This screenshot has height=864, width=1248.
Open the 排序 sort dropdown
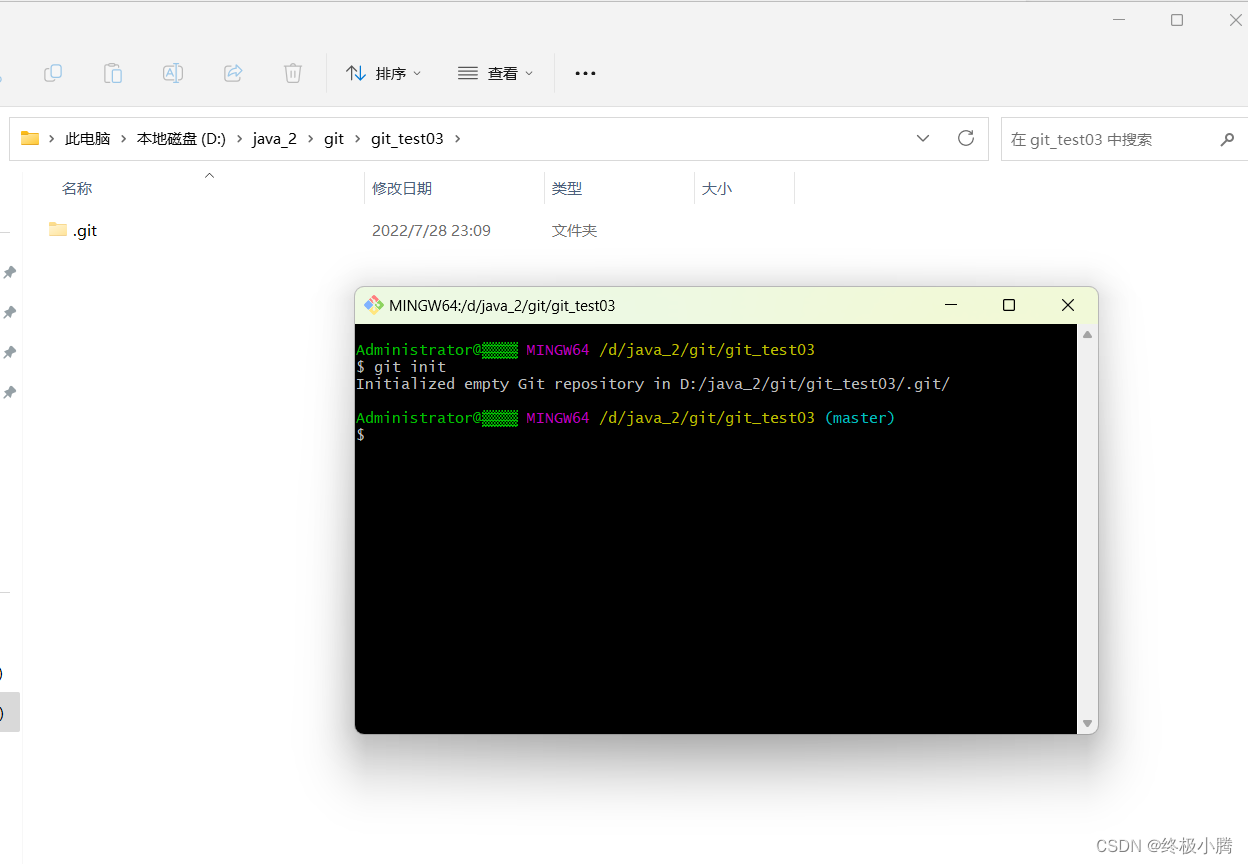coord(384,73)
